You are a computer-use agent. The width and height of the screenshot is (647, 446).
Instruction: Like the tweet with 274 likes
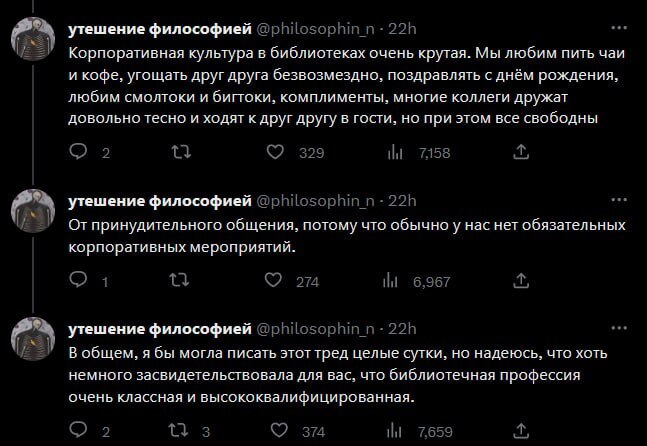(279, 282)
